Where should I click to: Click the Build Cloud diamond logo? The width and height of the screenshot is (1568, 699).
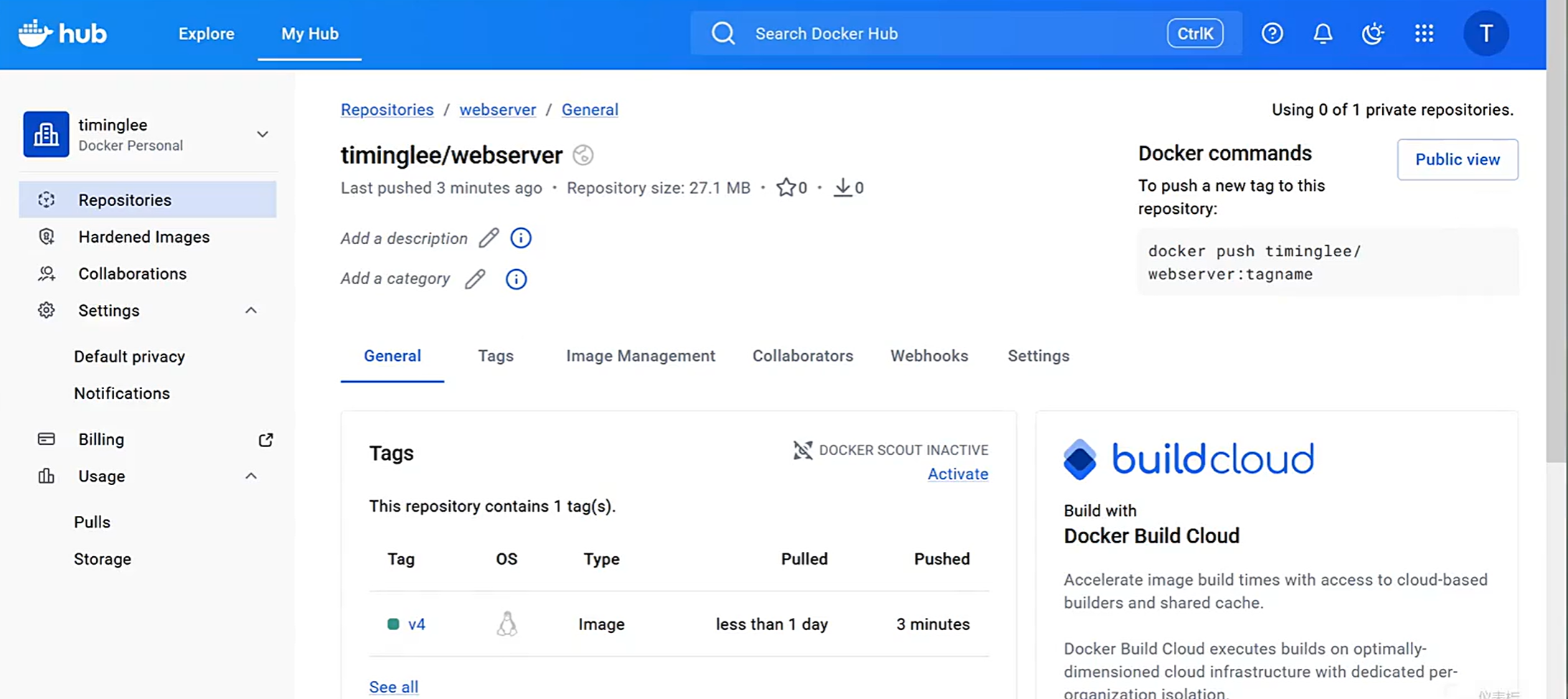1080,459
